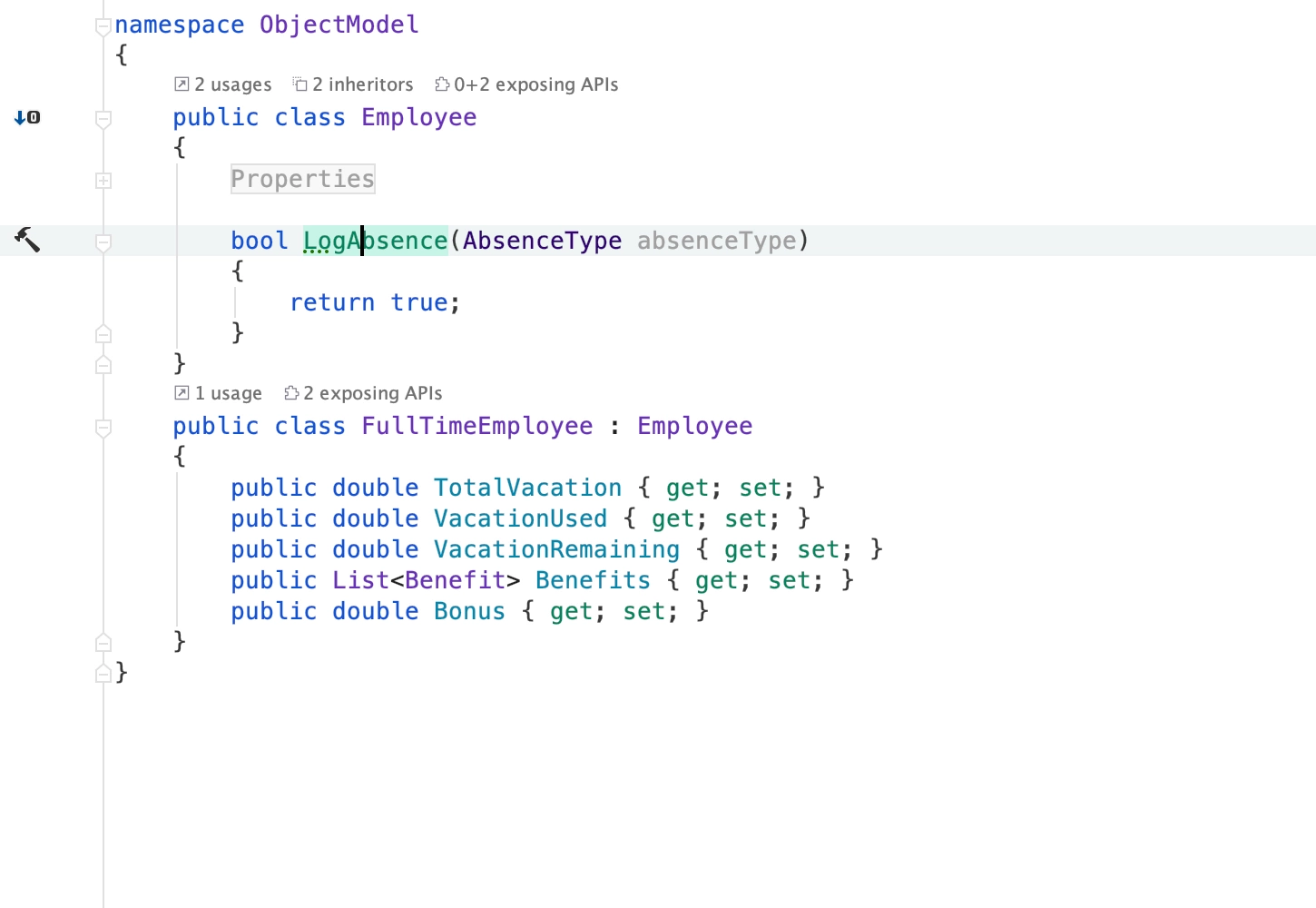Click fold end marker at LogAbsence closing brace

pyautogui.click(x=103, y=333)
